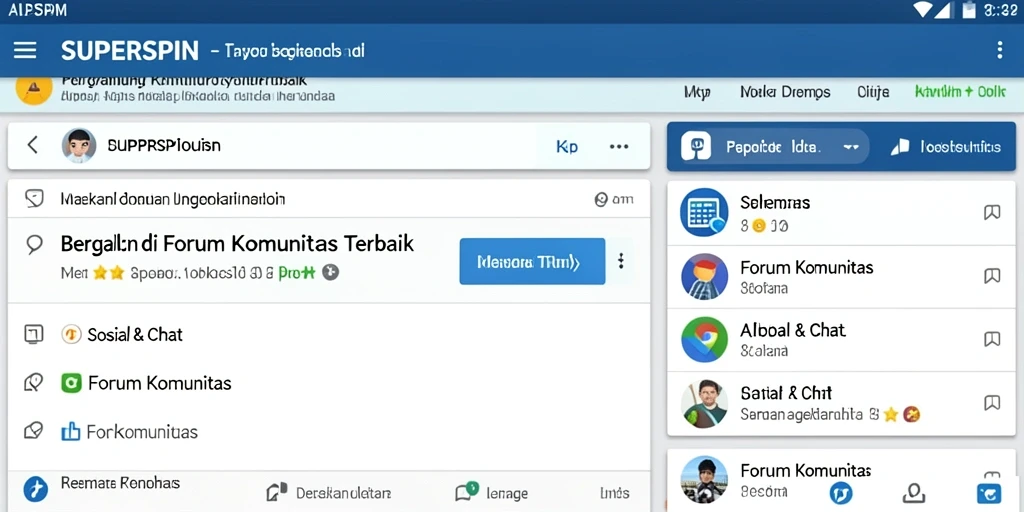Expand the Pepoitde Idte dropdown
Image resolution: width=1024 pixels, height=512 pixels.
click(x=776, y=147)
